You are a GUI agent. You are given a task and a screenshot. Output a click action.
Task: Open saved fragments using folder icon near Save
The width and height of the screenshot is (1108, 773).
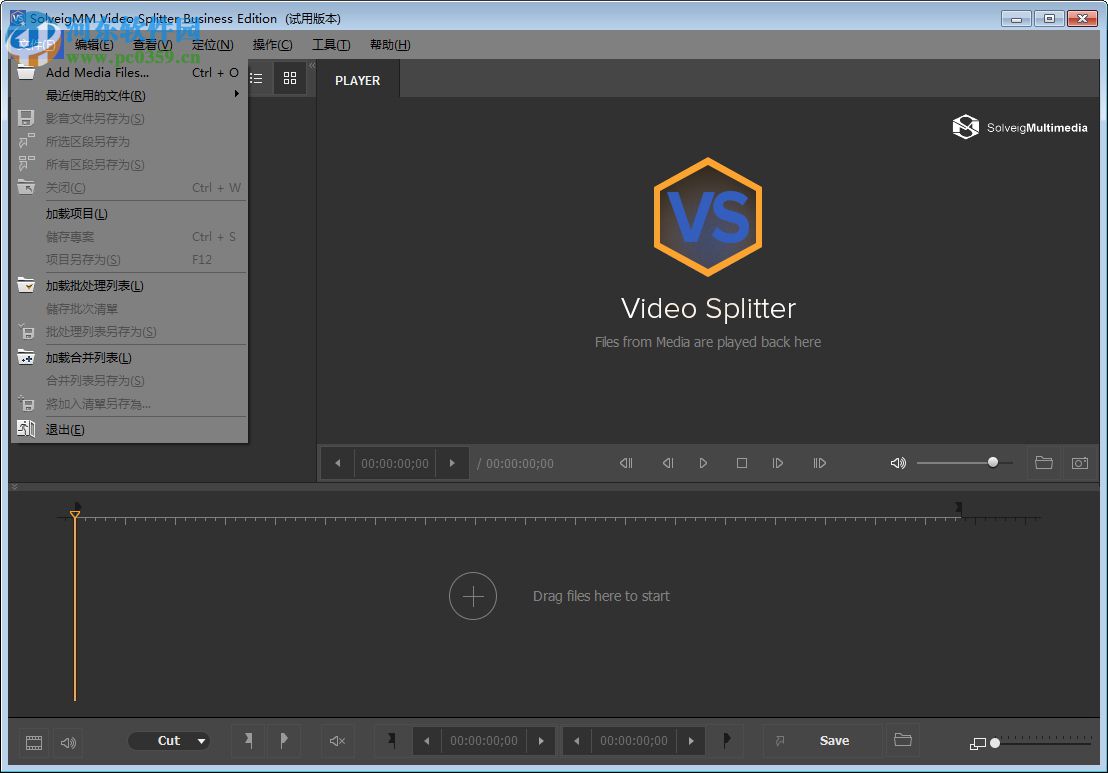pos(902,740)
